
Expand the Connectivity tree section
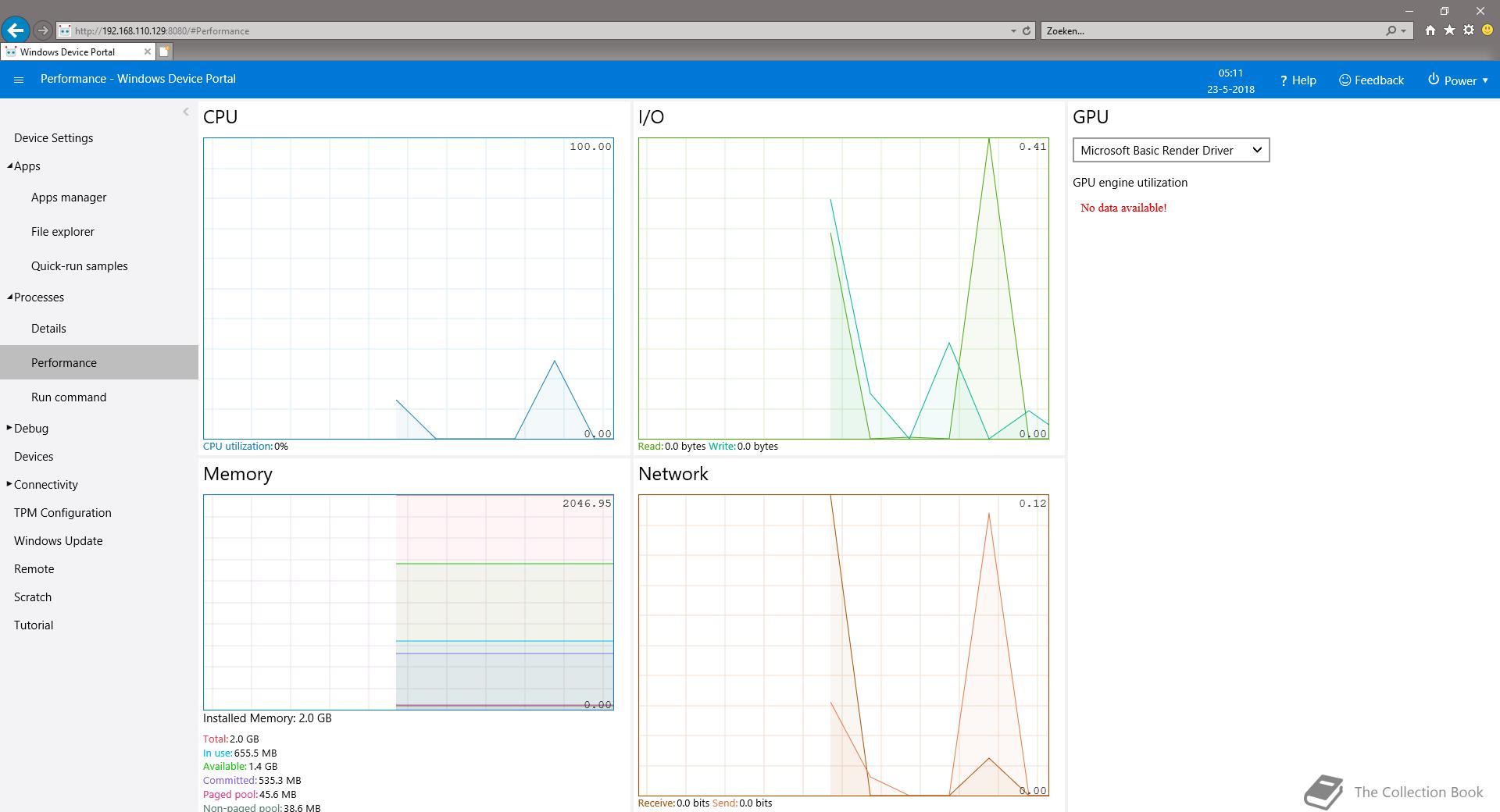point(9,484)
